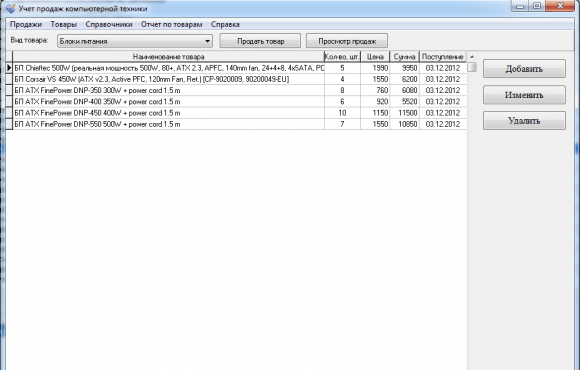Select row header of FinePower DNP-550 row
Screen dimensions: 580x370
tap(9, 124)
